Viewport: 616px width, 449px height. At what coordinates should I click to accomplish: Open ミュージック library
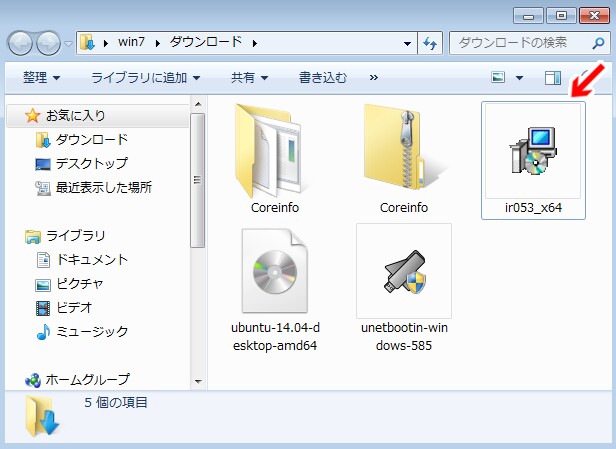coord(92,331)
